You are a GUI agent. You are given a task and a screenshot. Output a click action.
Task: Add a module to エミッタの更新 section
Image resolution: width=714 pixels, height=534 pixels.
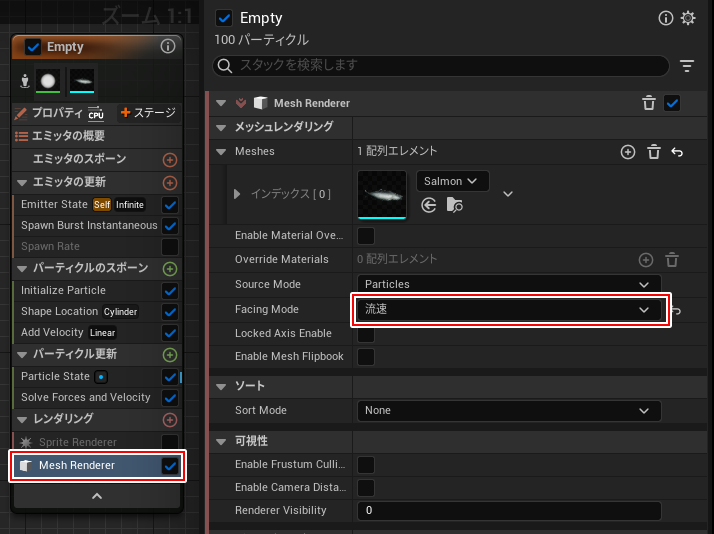[x=169, y=183]
